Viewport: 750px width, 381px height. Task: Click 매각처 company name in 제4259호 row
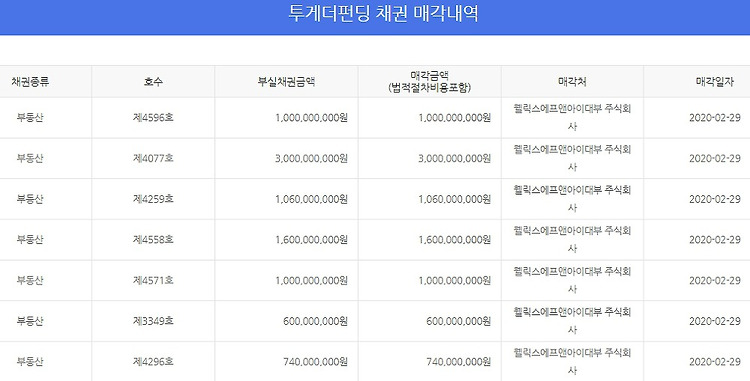(x=572, y=199)
